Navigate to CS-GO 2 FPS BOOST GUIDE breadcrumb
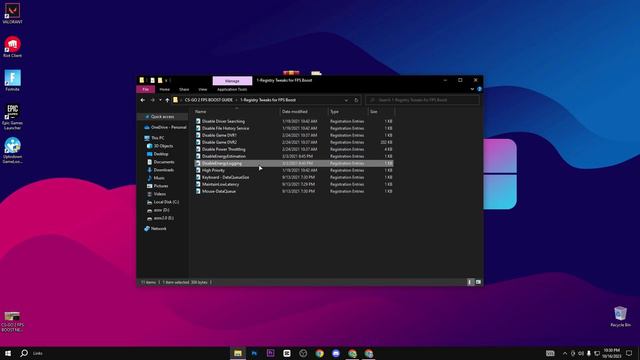Screen dimensions: 640x360 click(x=209, y=100)
